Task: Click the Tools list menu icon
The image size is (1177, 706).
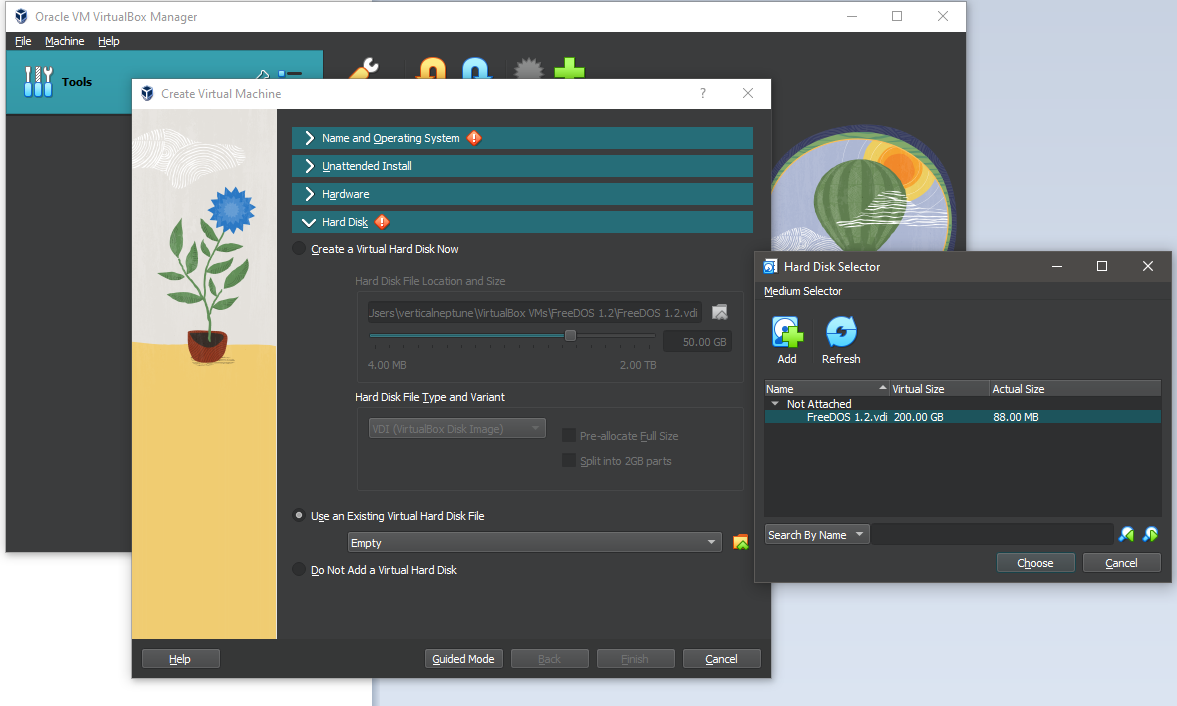Action: 289,75
